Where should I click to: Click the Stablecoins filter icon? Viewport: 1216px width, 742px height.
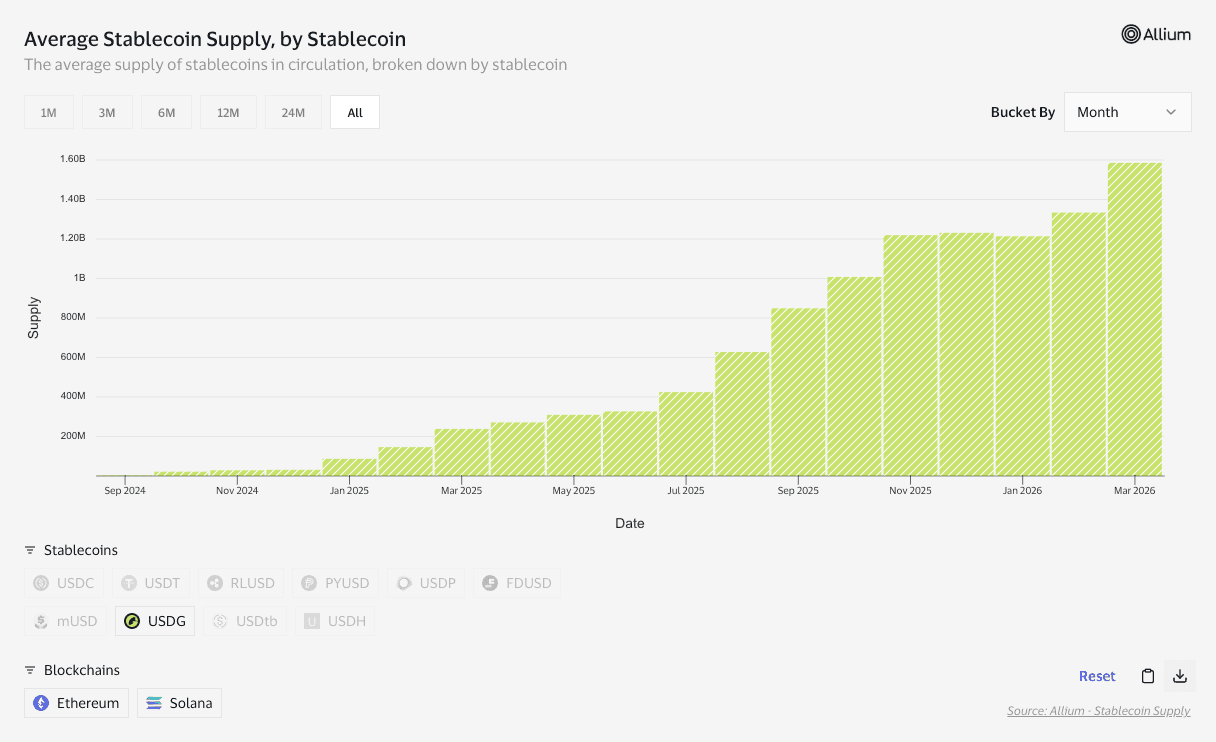click(x=30, y=550)
